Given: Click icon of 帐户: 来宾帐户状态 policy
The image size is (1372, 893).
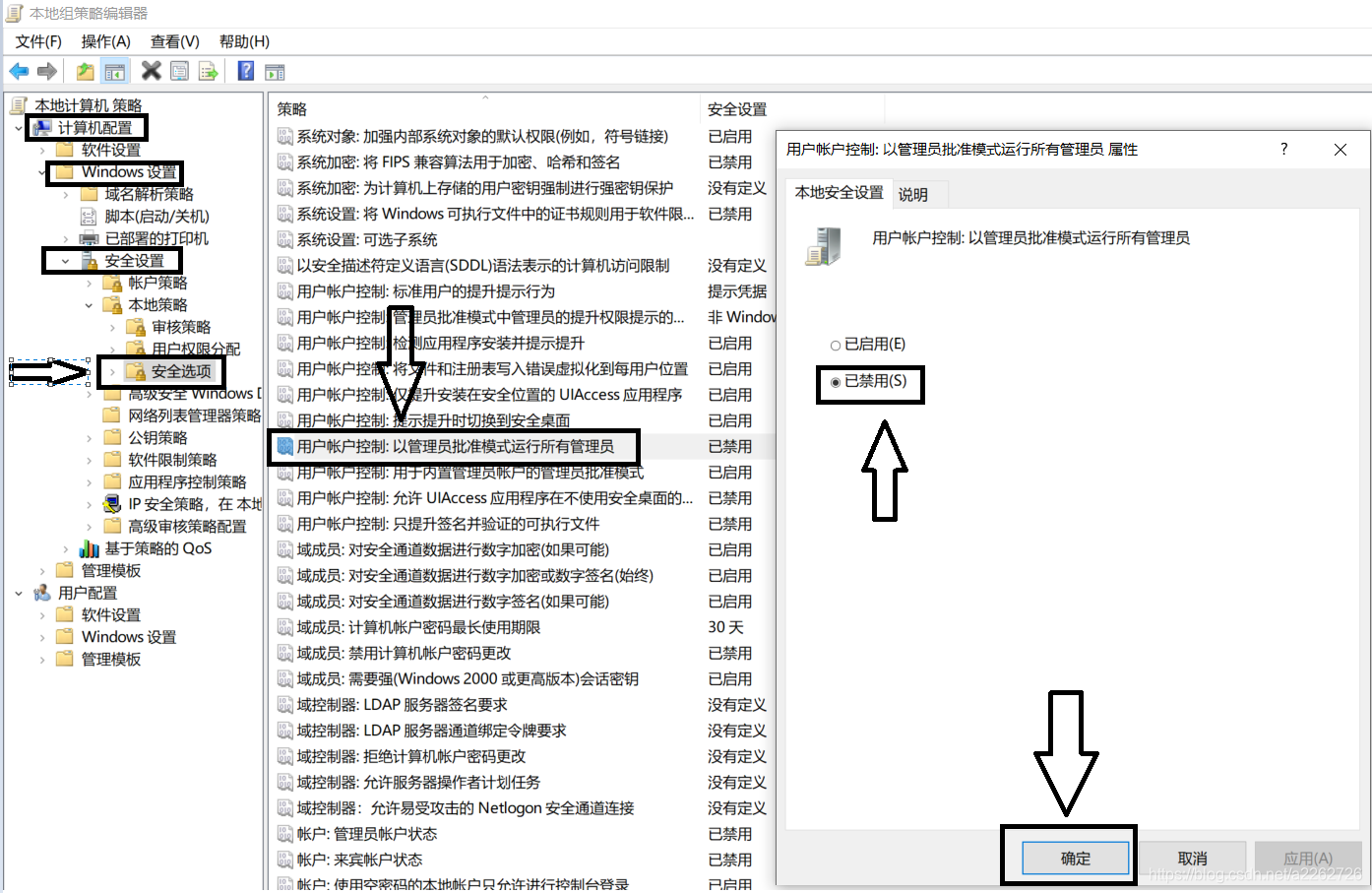Looking at the screenshot, I should [284, 860].
